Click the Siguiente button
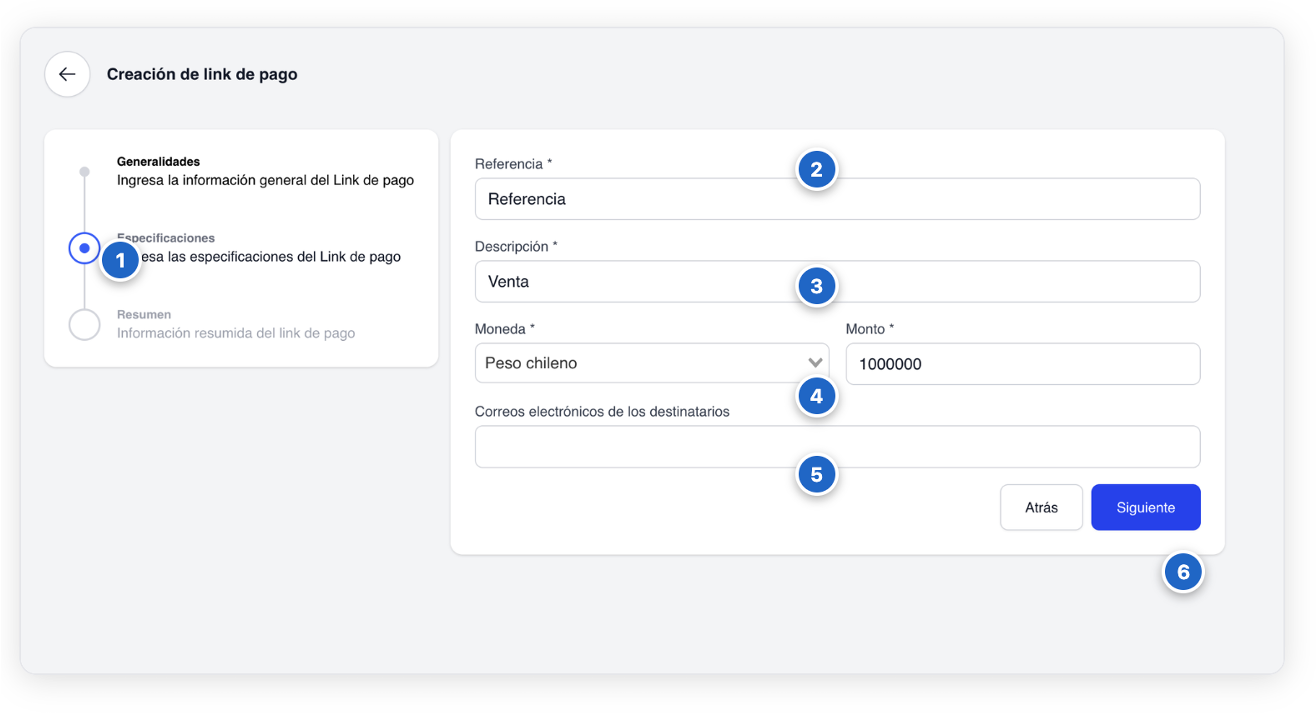Viewport: 1316px width, 716px height. point(1146,508)
